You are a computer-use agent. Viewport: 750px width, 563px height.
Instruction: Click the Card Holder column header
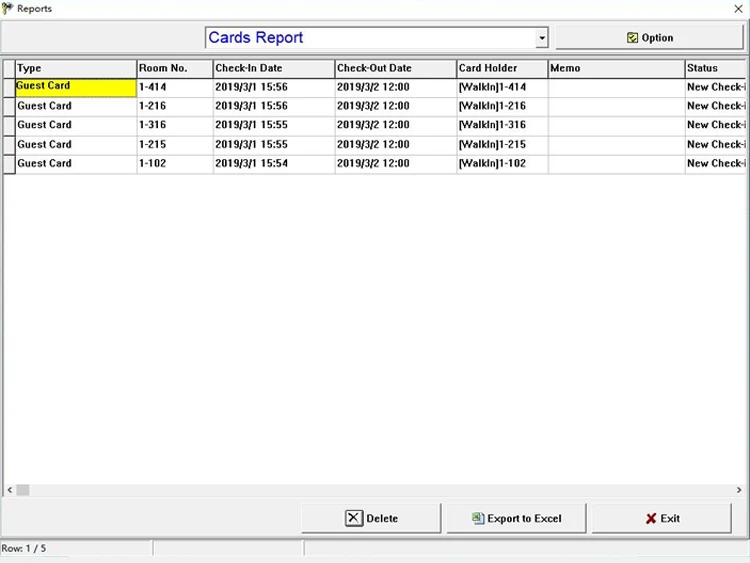coord(502,68)
